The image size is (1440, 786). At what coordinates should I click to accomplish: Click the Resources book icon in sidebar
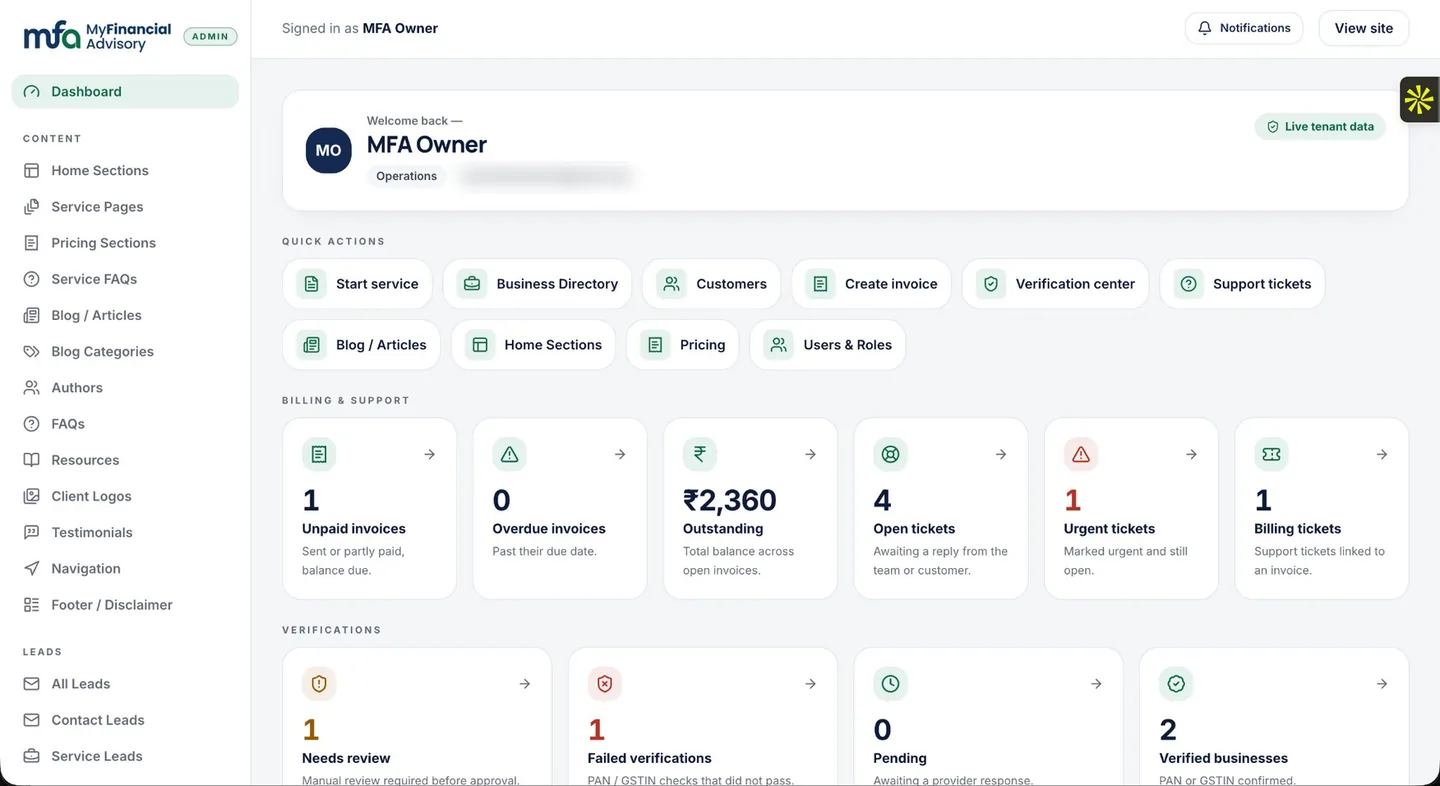(x=32, y=460)
